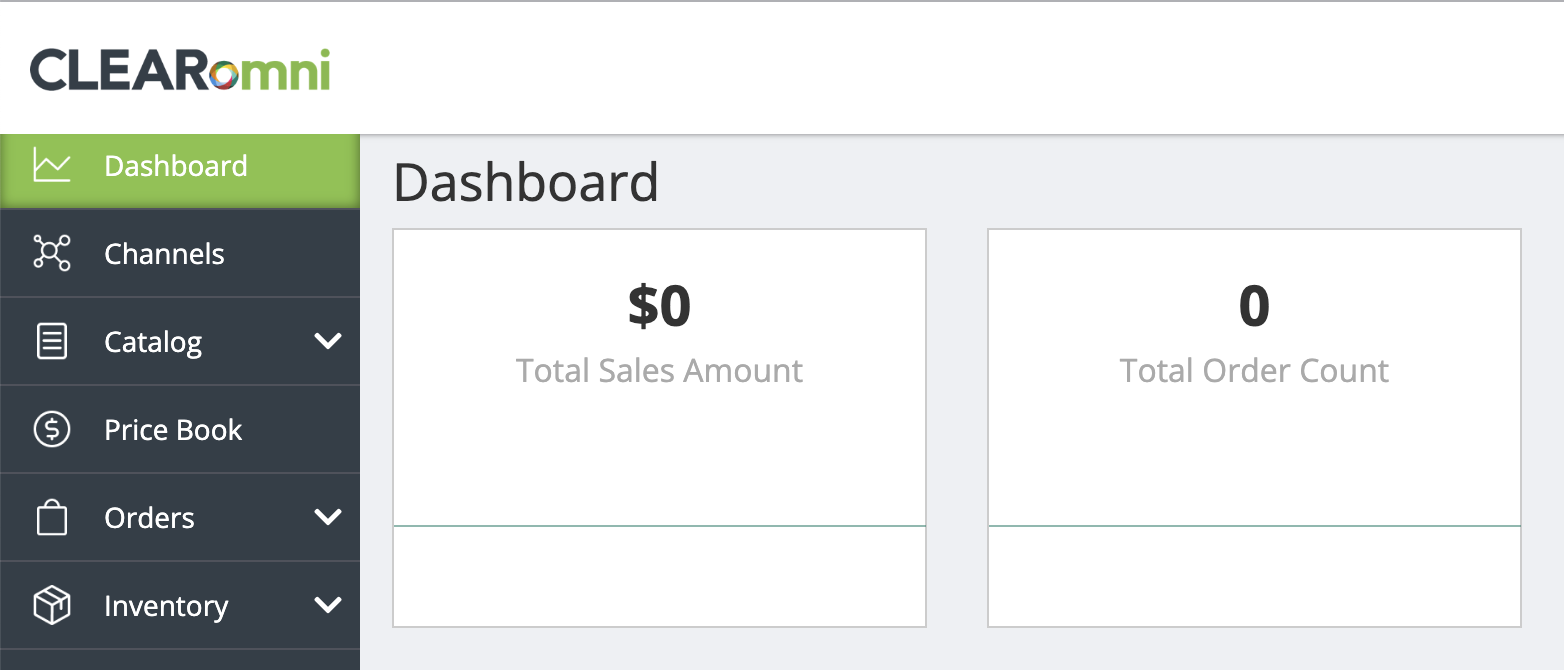Image resolution: width=1564 pixels, height=670 pixels.
Task: Click the Inventory box icon
Action: 52,605
